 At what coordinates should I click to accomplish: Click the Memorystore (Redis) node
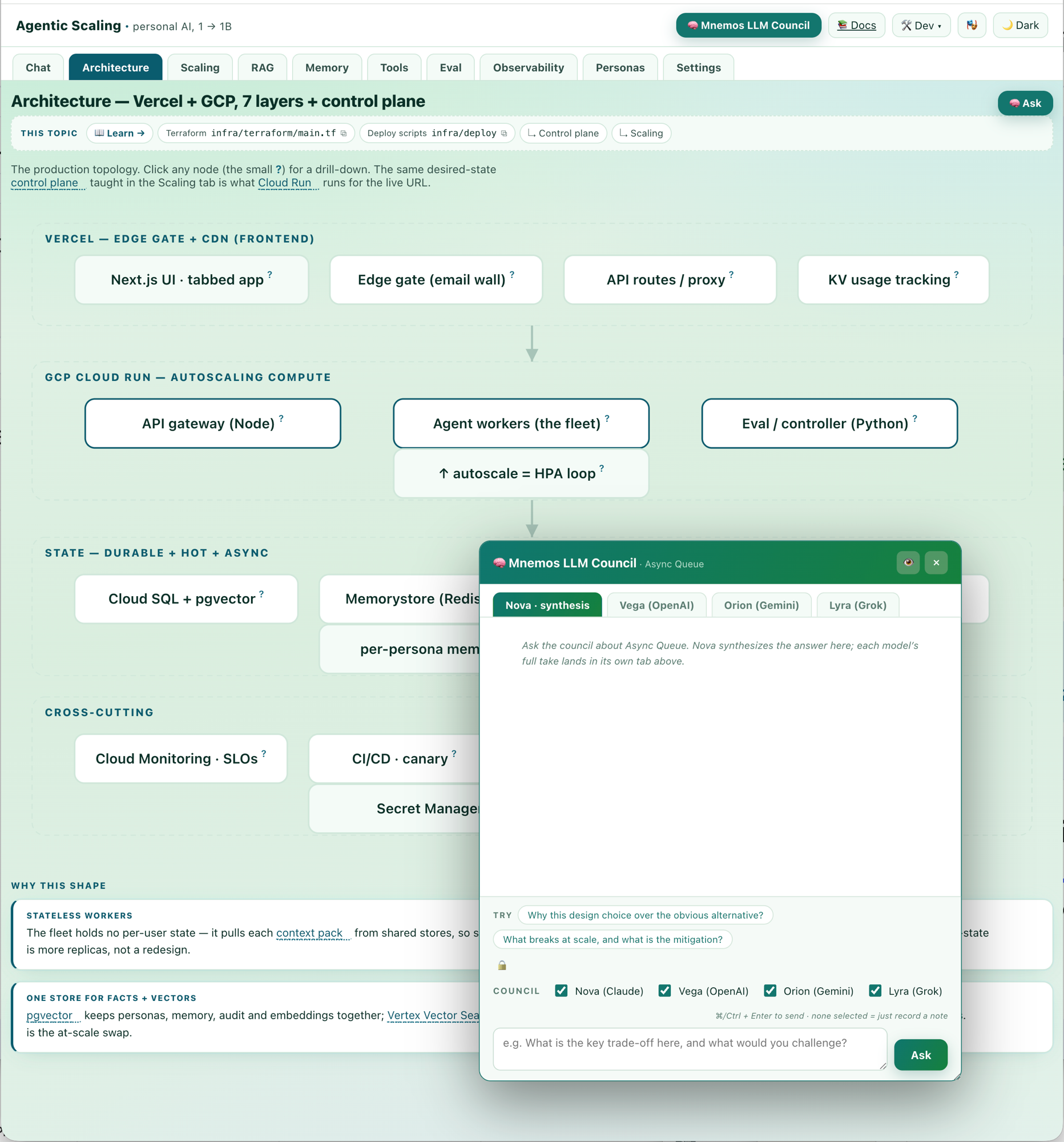point(400,599)
